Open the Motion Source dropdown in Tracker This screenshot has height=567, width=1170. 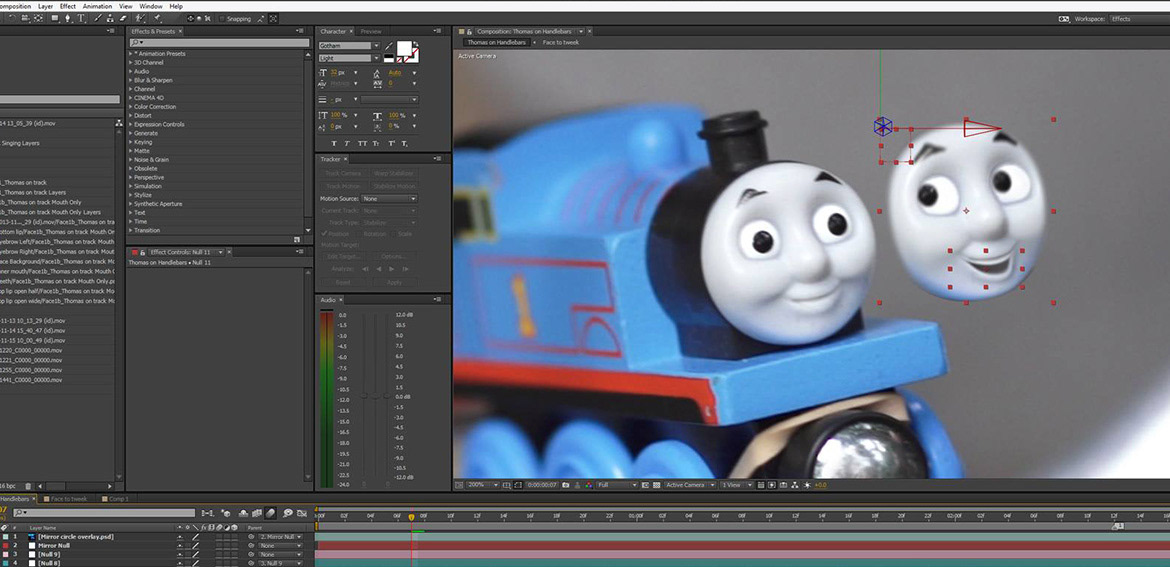389,198
